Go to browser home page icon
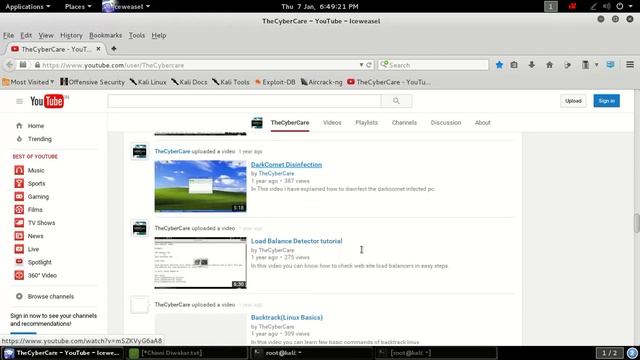 [549, 65]
